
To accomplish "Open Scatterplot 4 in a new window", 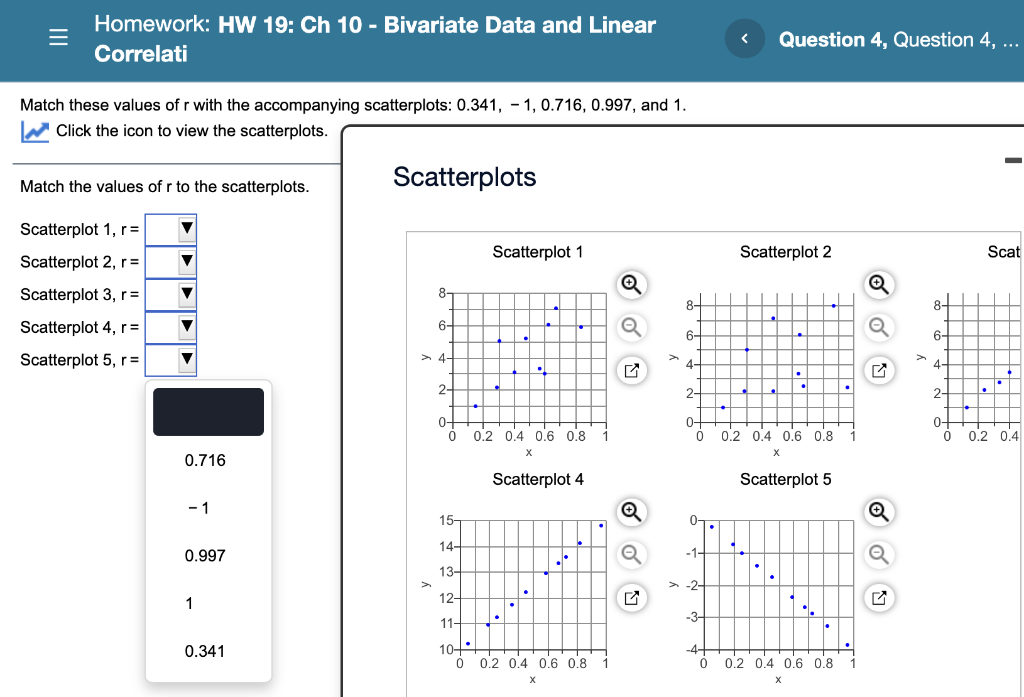I will point(630,597).
